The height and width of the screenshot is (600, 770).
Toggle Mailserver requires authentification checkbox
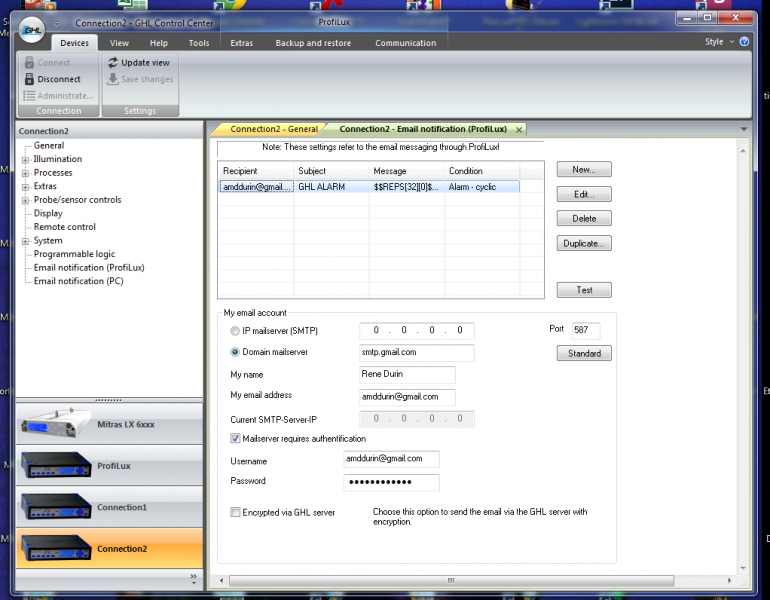coord(235,438)
